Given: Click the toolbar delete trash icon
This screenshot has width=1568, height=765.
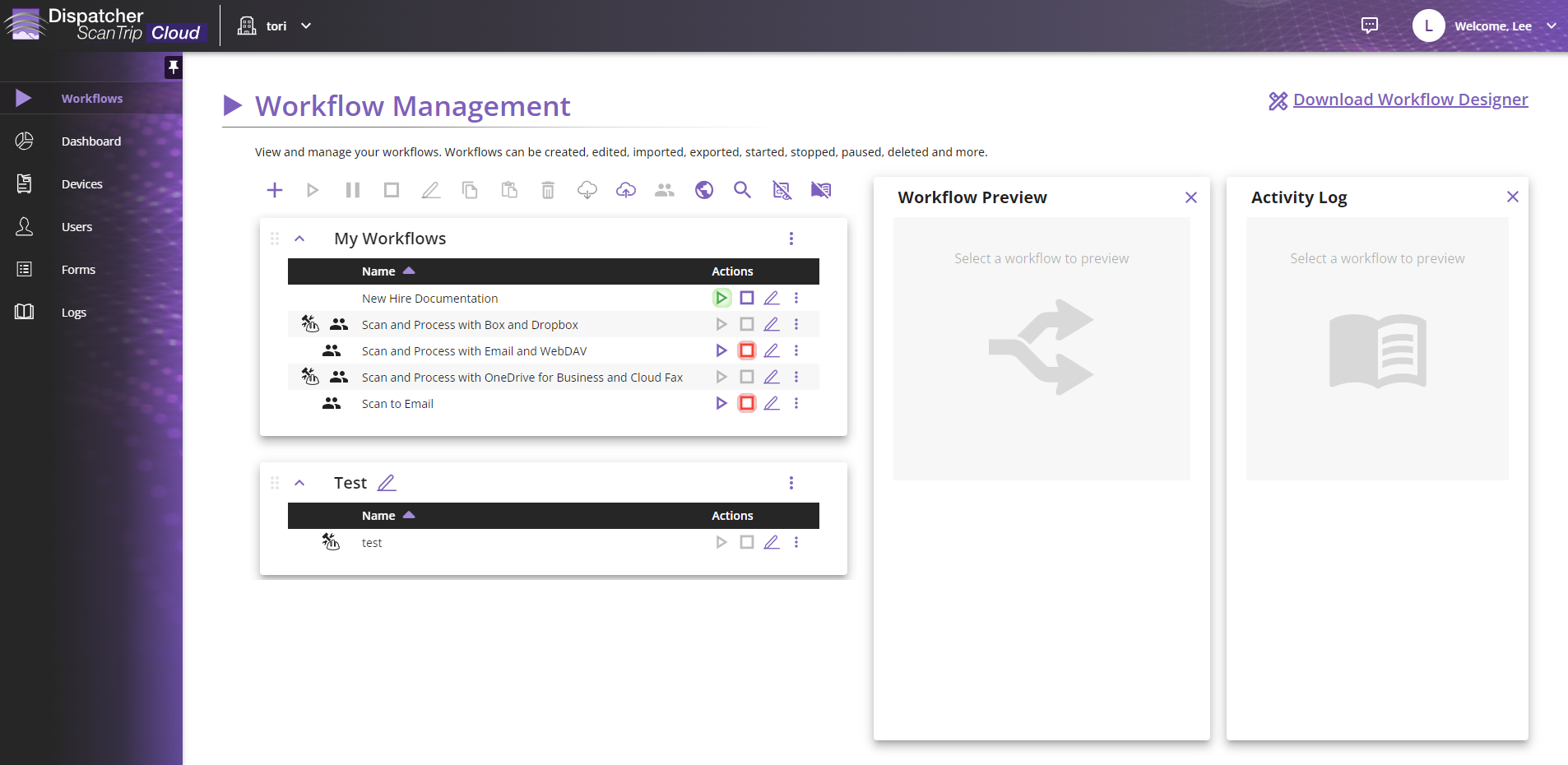Looking at the screenshot, I should click(x=548, y=190).
